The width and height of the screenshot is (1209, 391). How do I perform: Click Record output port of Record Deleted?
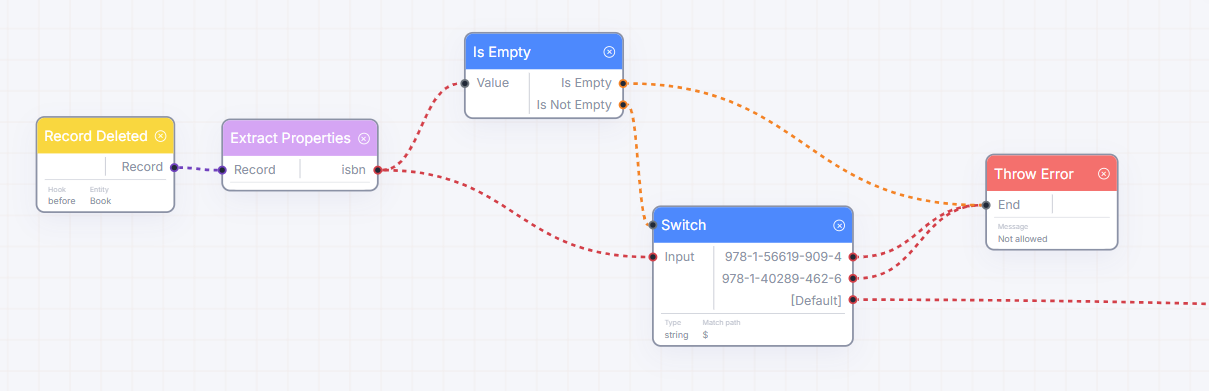coord(174,168)
